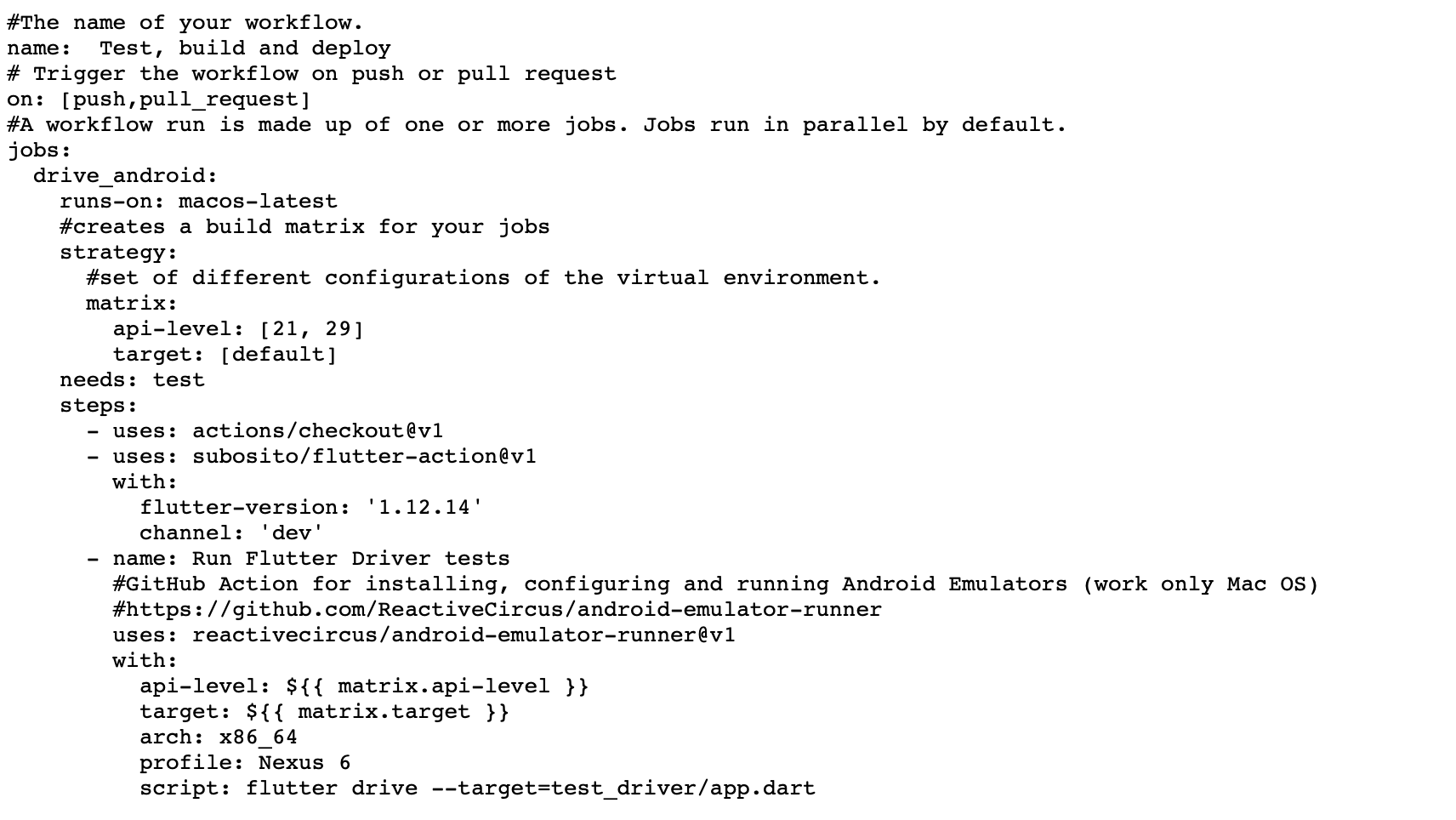This screenshot has height=820, width=1456.
Task: Click the 'runs-on: macos-latest' line
Action: coord(198,202)
